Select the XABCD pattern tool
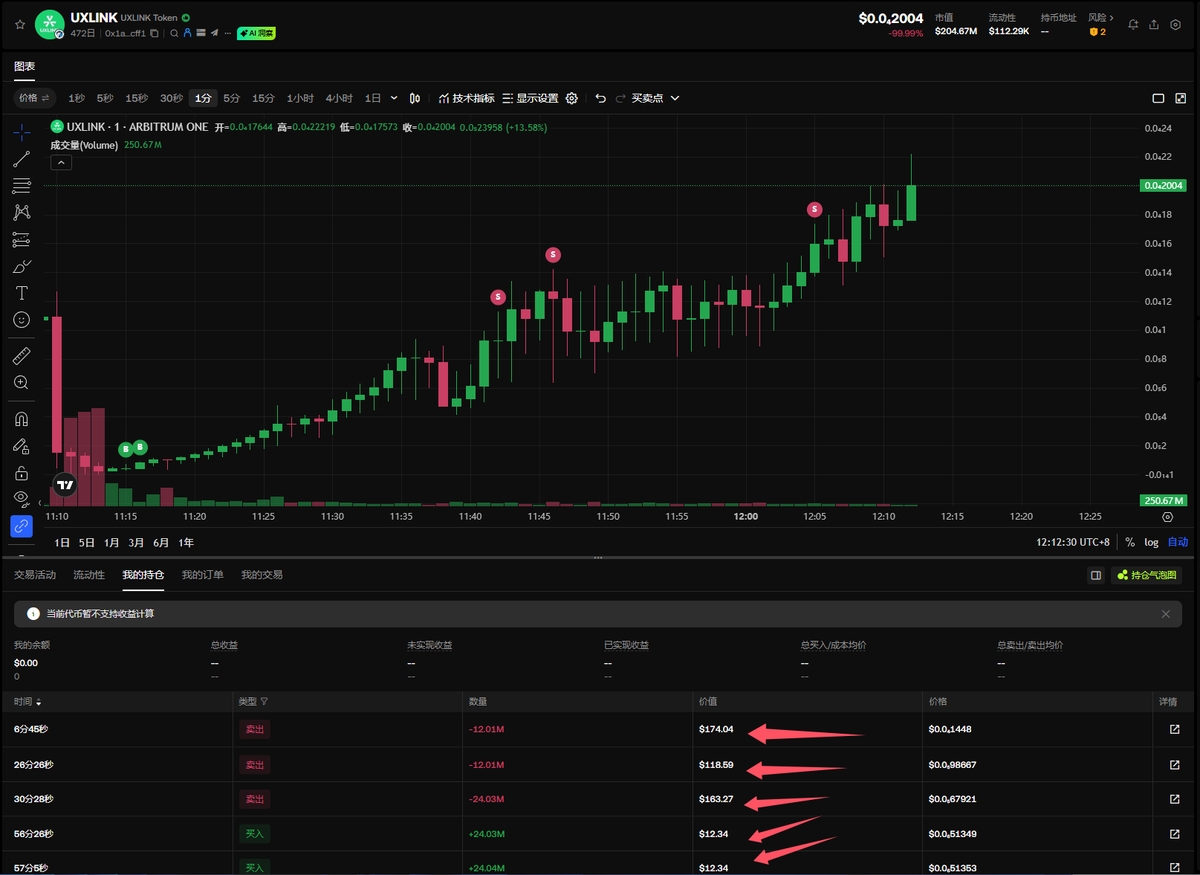The width and height of the screenshot is (1200, 875). (21, 212)
